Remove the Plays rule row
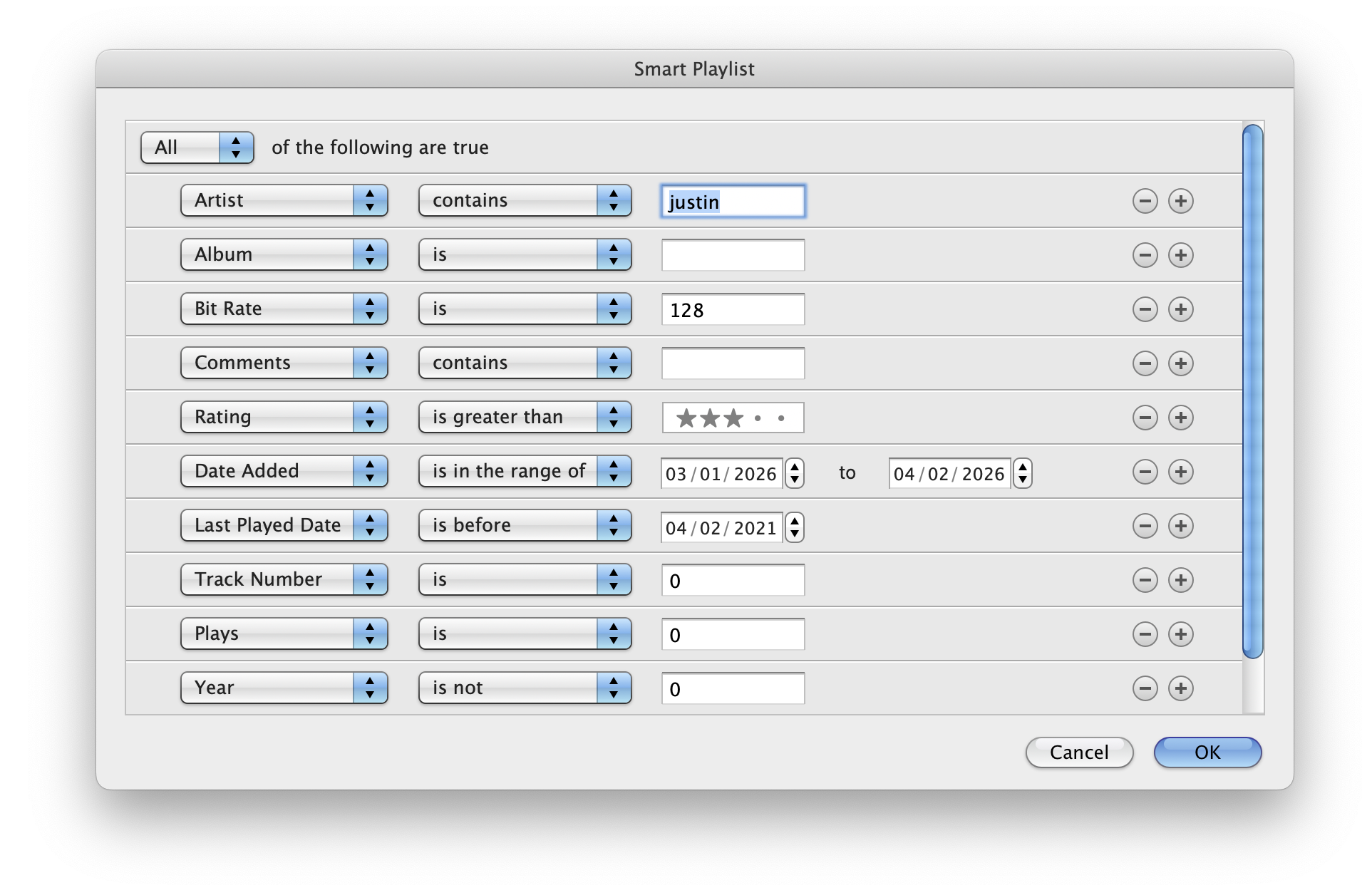Viewport: 1372px width, 895px height. pyautogui.click(x=1145, y=634)
